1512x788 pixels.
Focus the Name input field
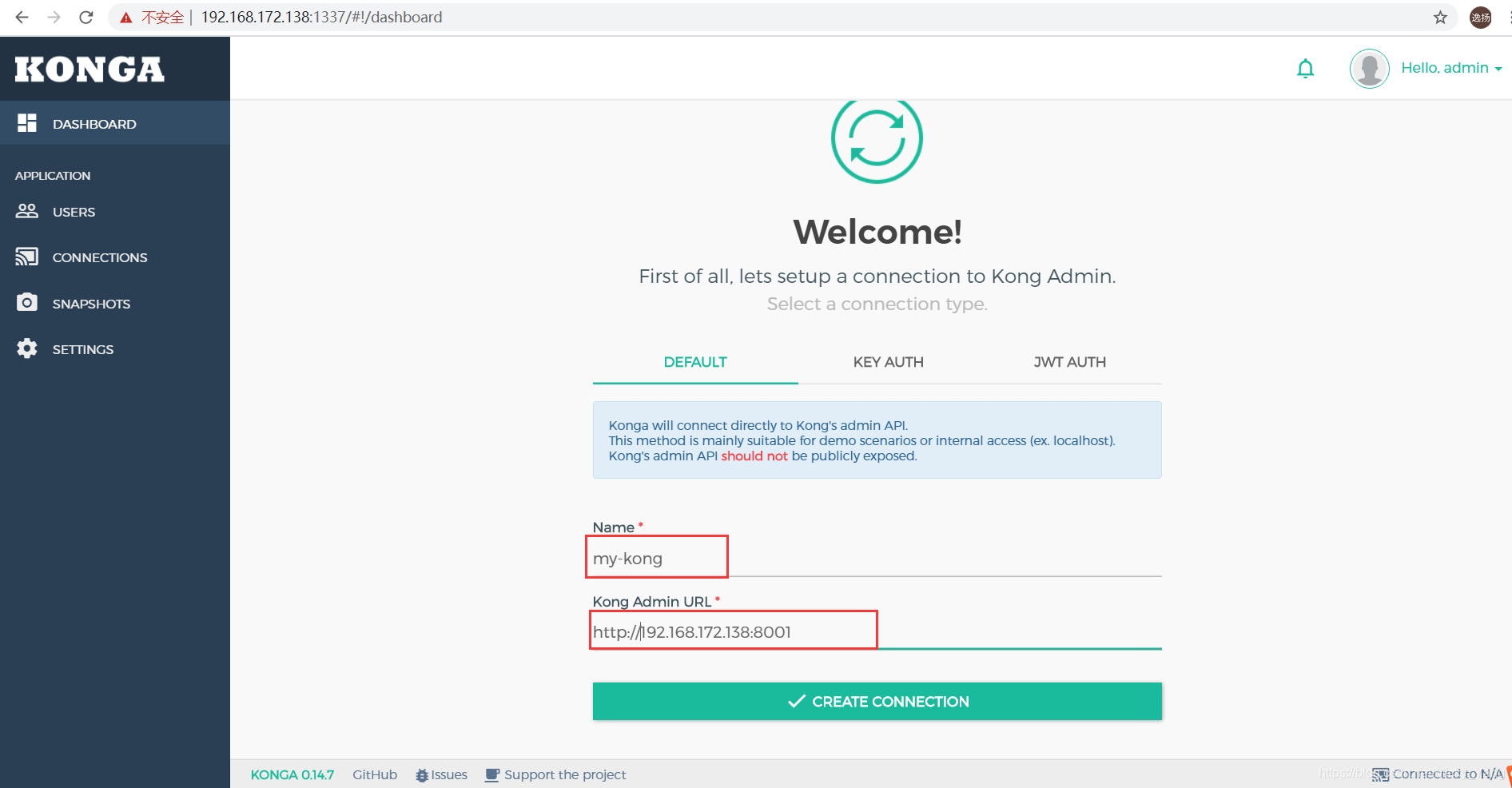pos(877,559)
